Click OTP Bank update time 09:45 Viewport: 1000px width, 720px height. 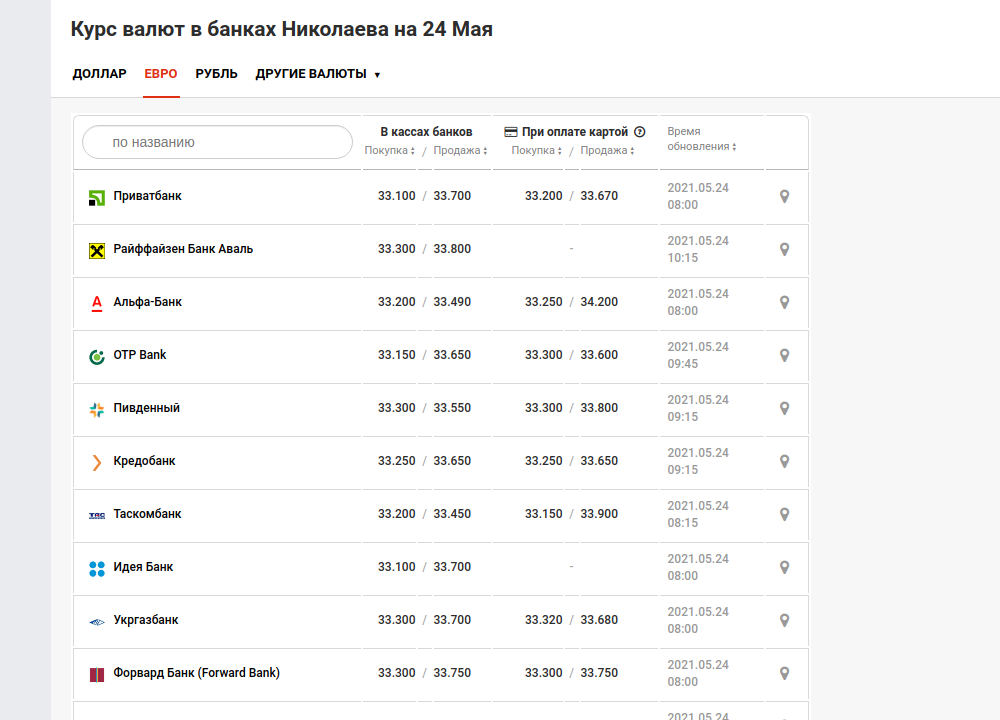tap(682, 364)
